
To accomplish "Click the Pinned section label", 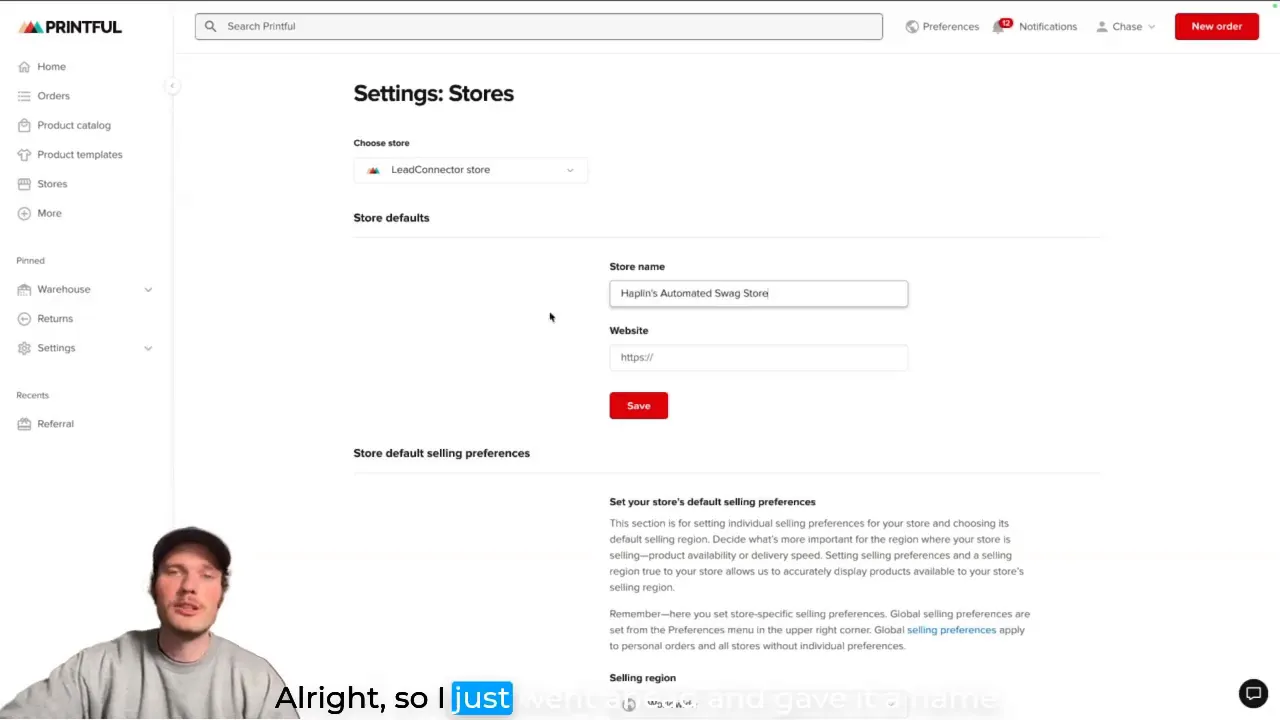I will tap(30, 261).
